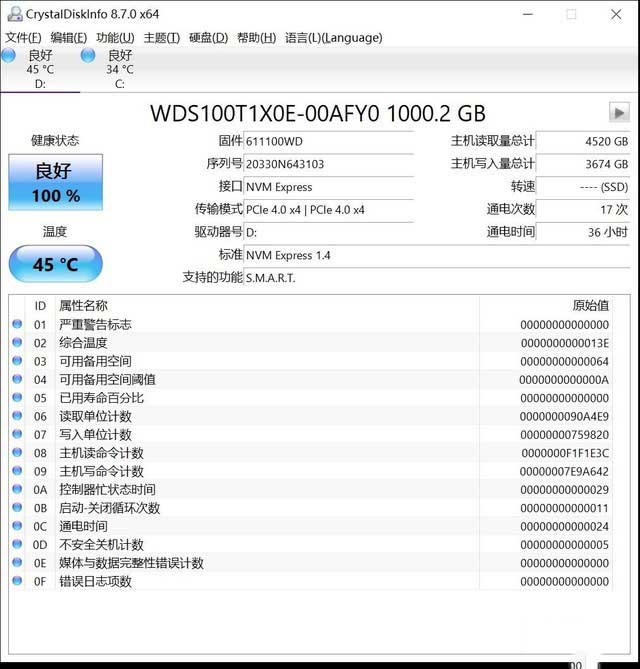This screenshot has width=640, height=669.
Task: Click the disk model title WDS100T1X0E-00AFY0
Action: click(x=265, y=113)
